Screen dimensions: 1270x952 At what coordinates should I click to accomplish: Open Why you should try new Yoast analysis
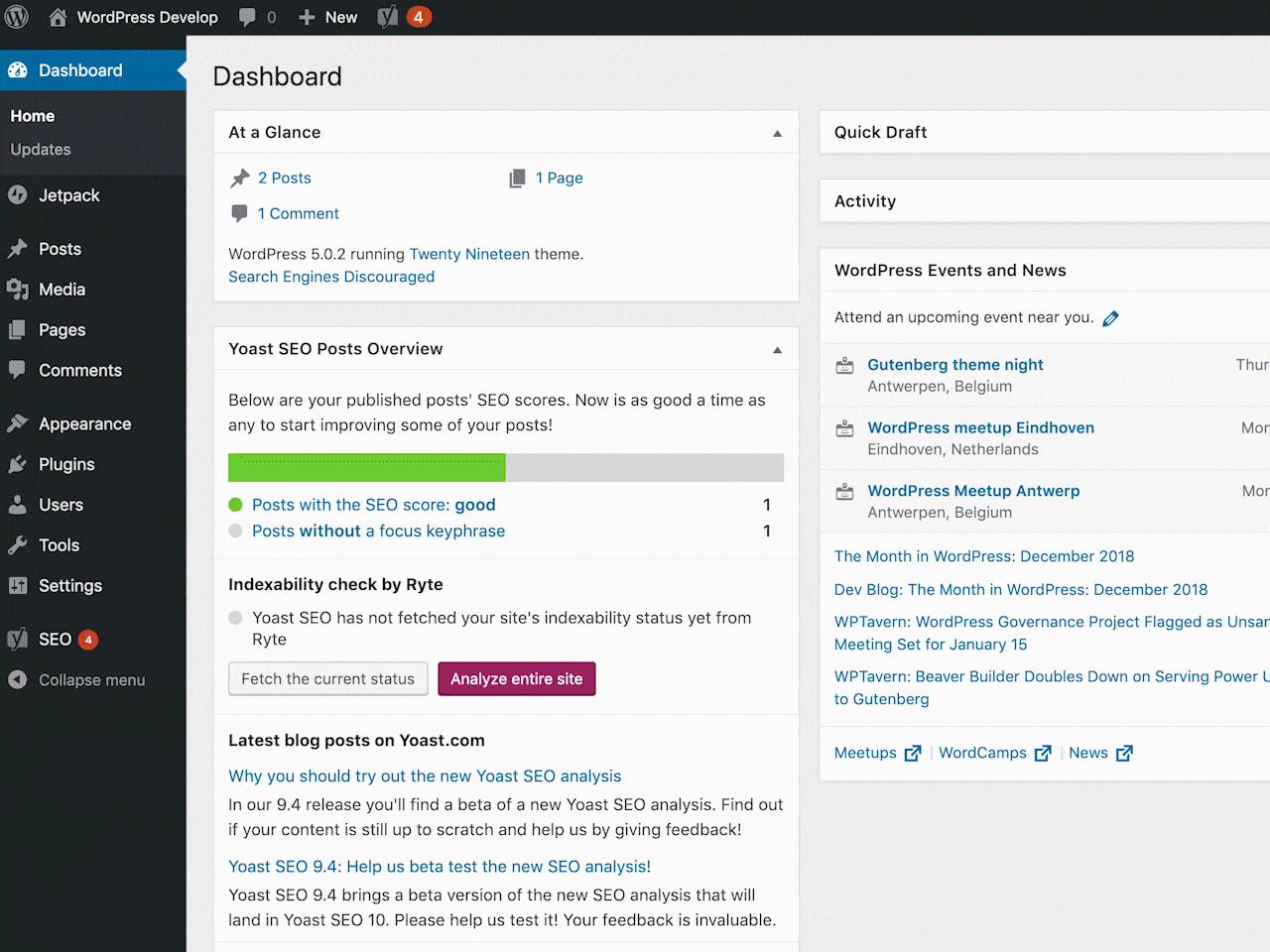[x=425, y=776]
